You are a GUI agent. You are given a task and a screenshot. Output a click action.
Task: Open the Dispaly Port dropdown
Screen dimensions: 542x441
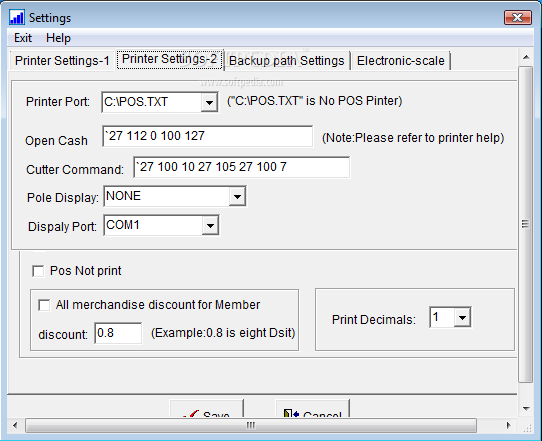tap(210, 226)
